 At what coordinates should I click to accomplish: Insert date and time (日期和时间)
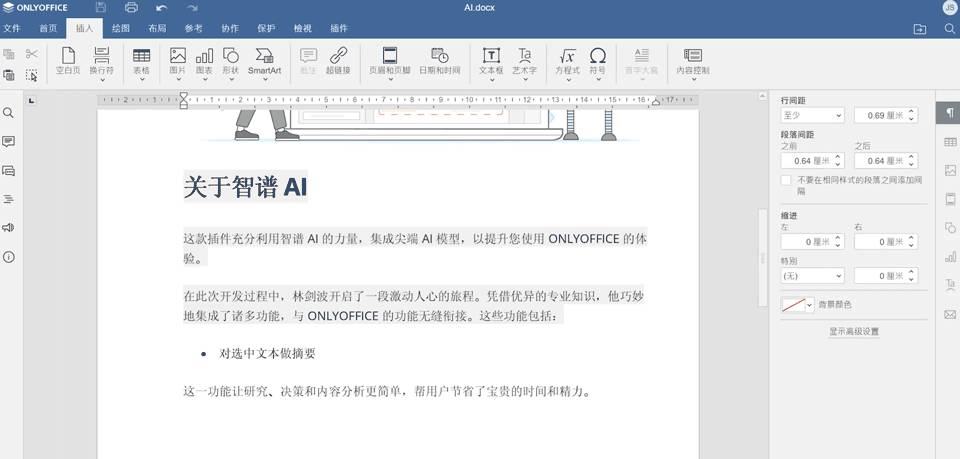[x=440, y=61]
